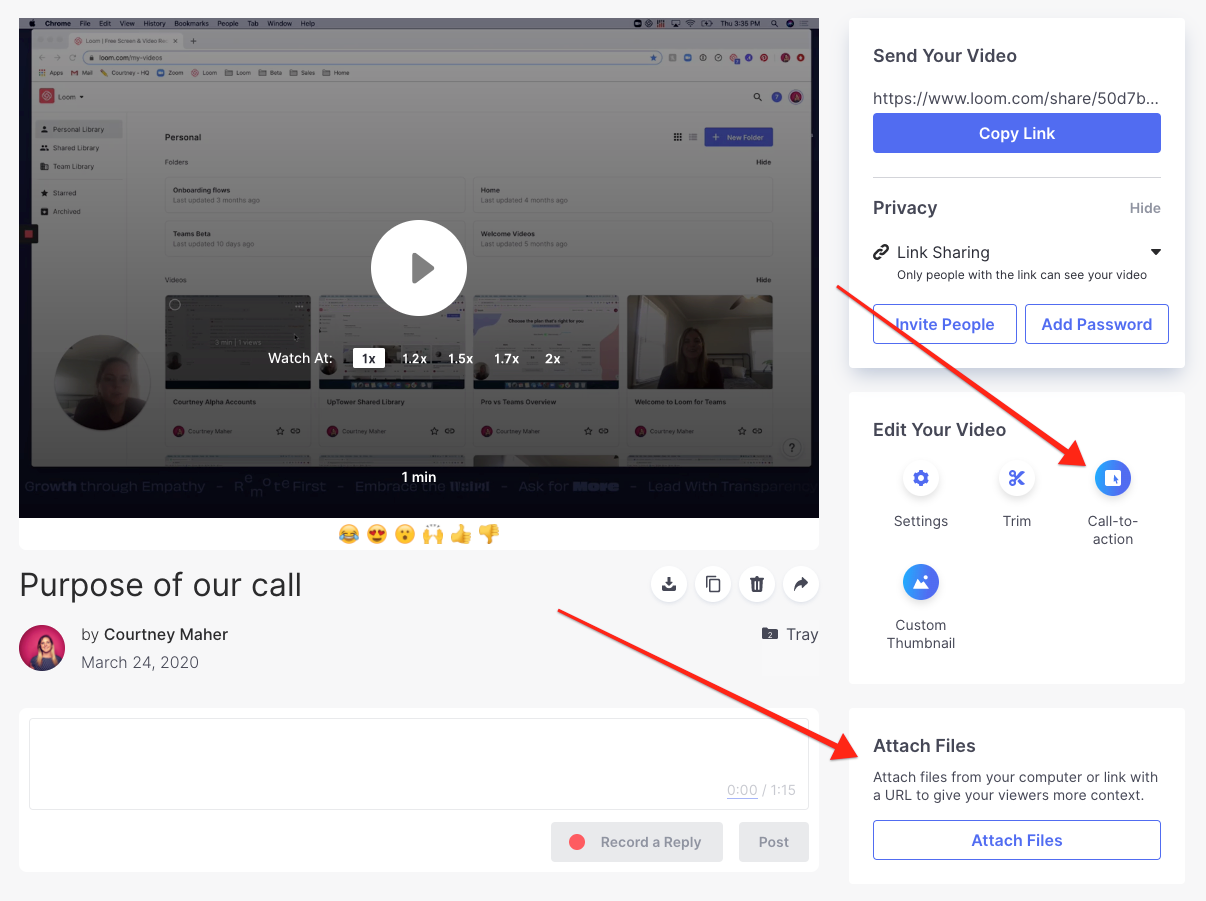1206x901 pixels.
Task: Click the Copy Link button
Action: coord(1017,133)
